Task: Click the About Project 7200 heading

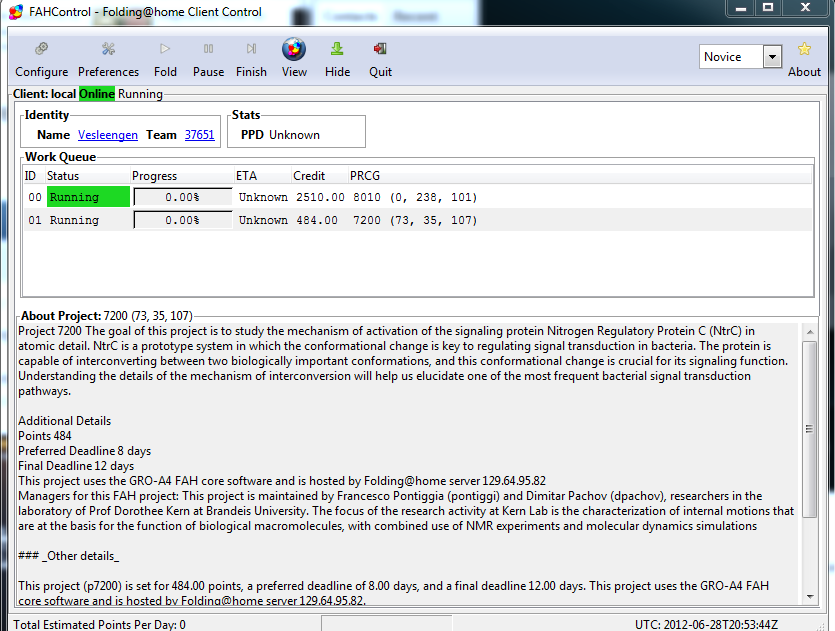Action: (x=107, y=316)
